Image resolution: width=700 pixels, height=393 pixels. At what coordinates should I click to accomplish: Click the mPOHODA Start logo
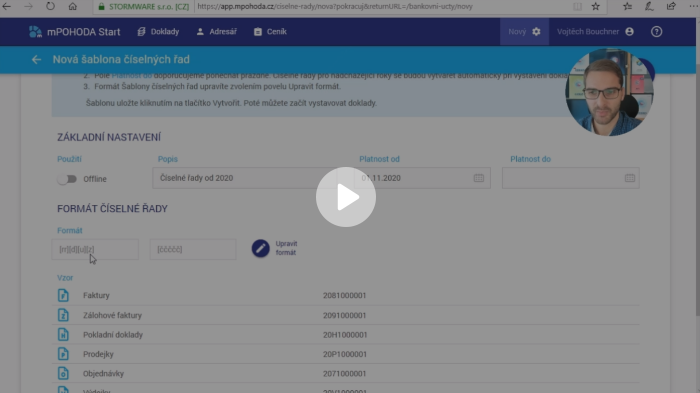pyautogui.click(x=75, y=32)
